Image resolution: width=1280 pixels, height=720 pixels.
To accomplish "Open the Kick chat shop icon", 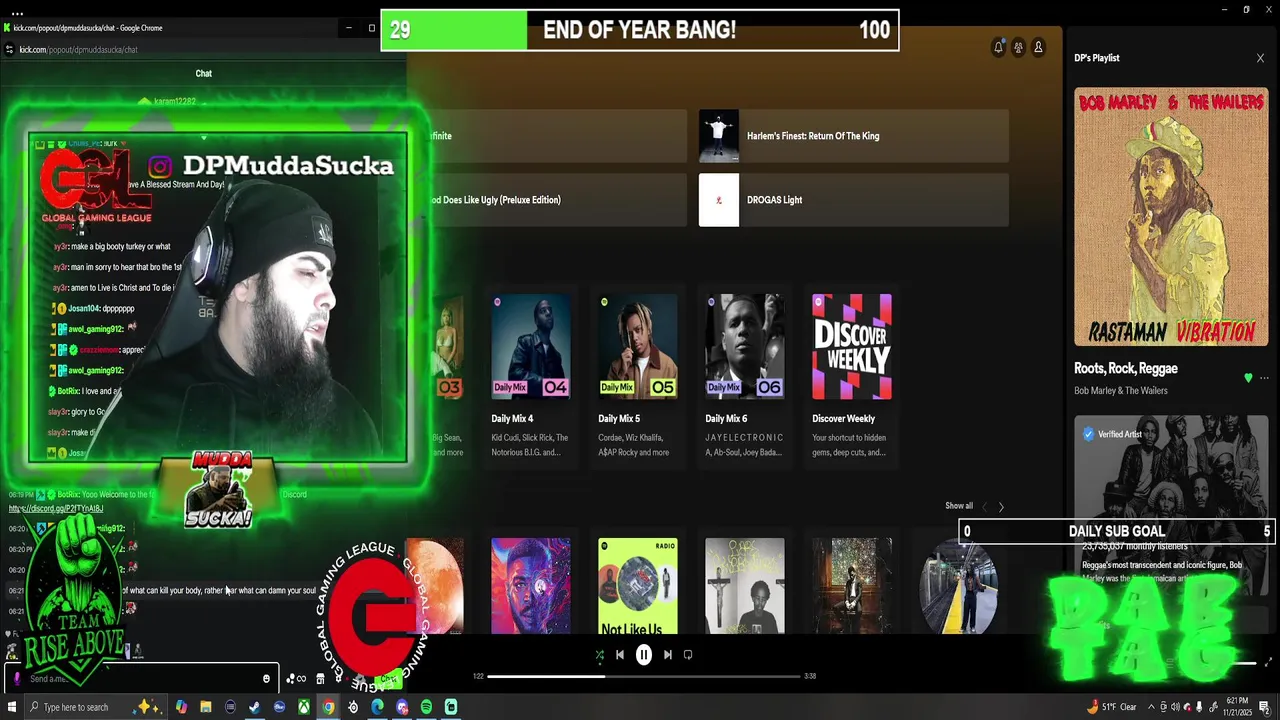I will (x=320, y=679).
